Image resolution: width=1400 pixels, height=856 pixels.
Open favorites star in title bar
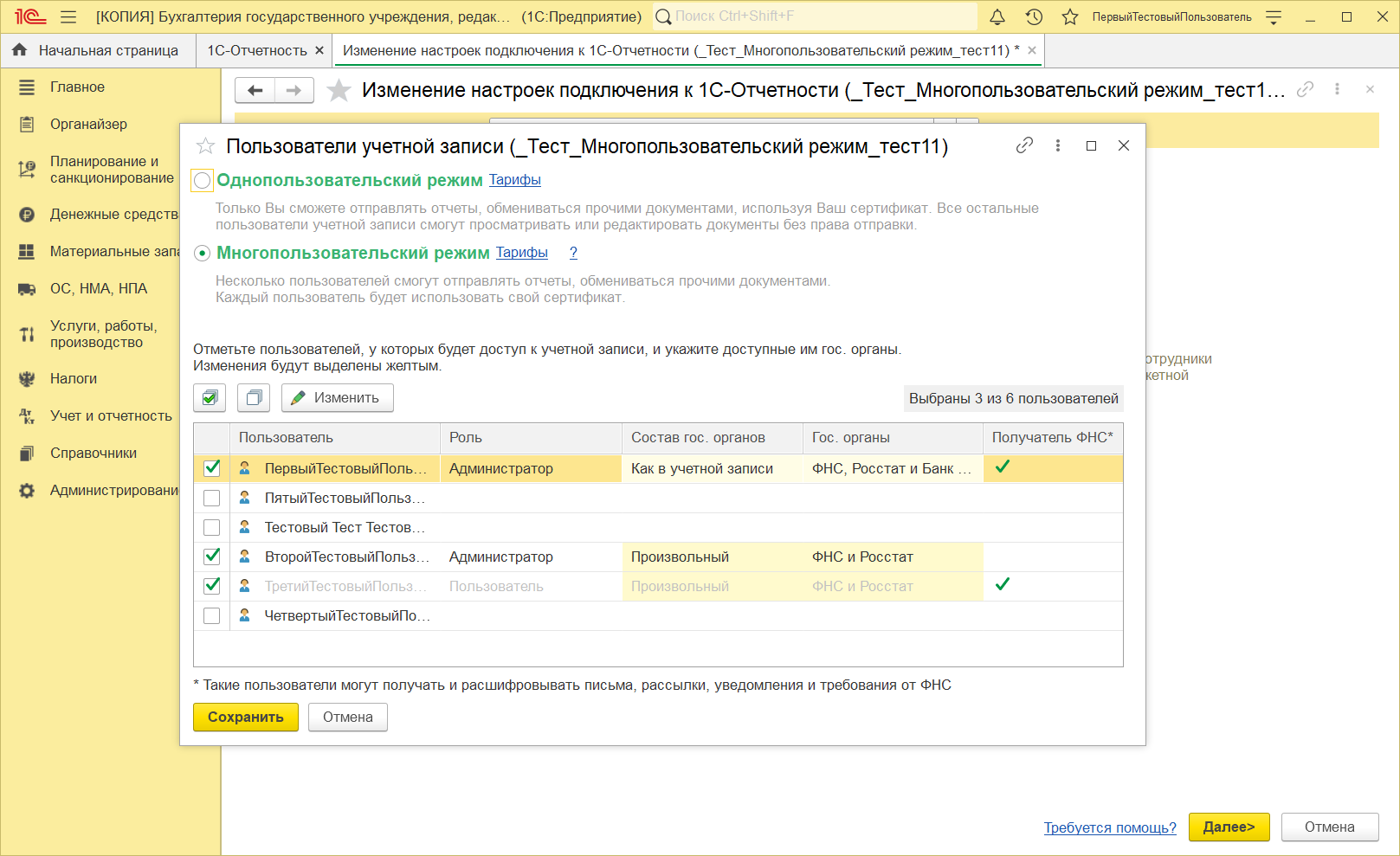coord(1070,16)
